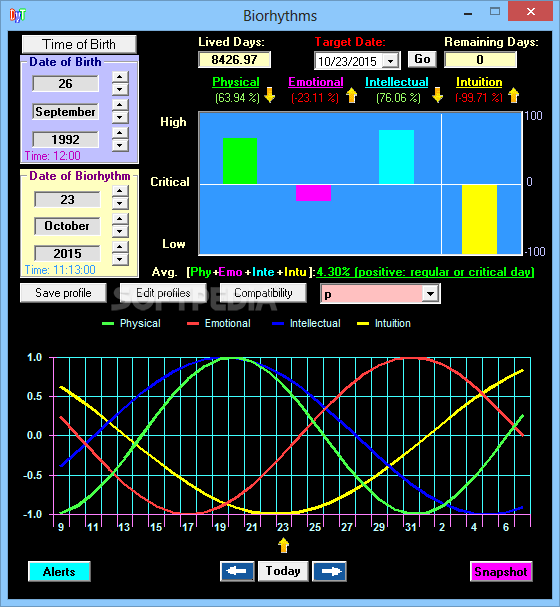Click the Intellectual down arrow indicator
Image resolution: width=560 pixels, height=607 pixels.
tap(437, 95)
